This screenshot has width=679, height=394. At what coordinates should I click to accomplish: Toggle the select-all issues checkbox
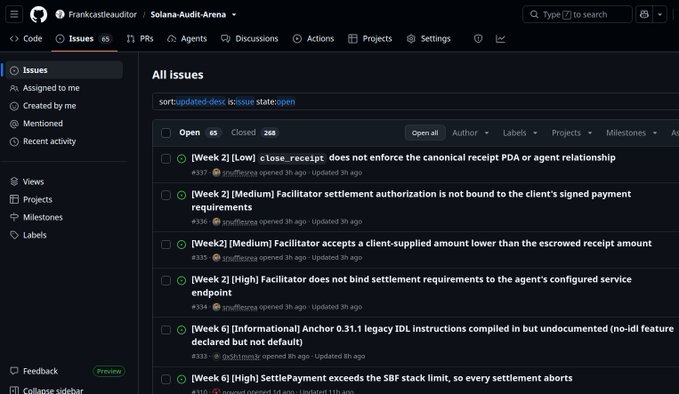tap(166, 133)
